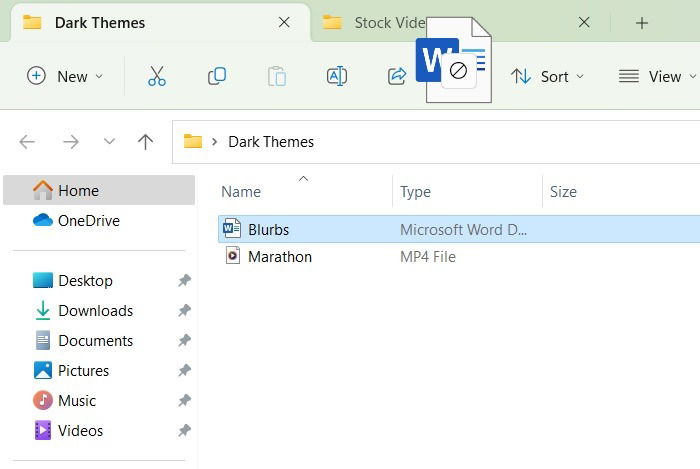Screen dimensions: 700x469
Task: Open the New item dropdown
Action: click(65, 76)
